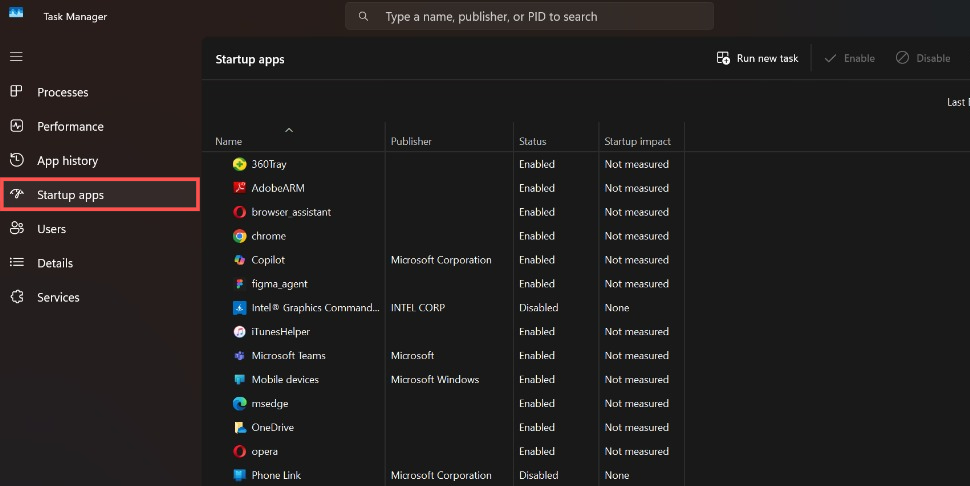The image size is (970, 486).
Task: Open the Details page
Action: click(x=100, y=263)
